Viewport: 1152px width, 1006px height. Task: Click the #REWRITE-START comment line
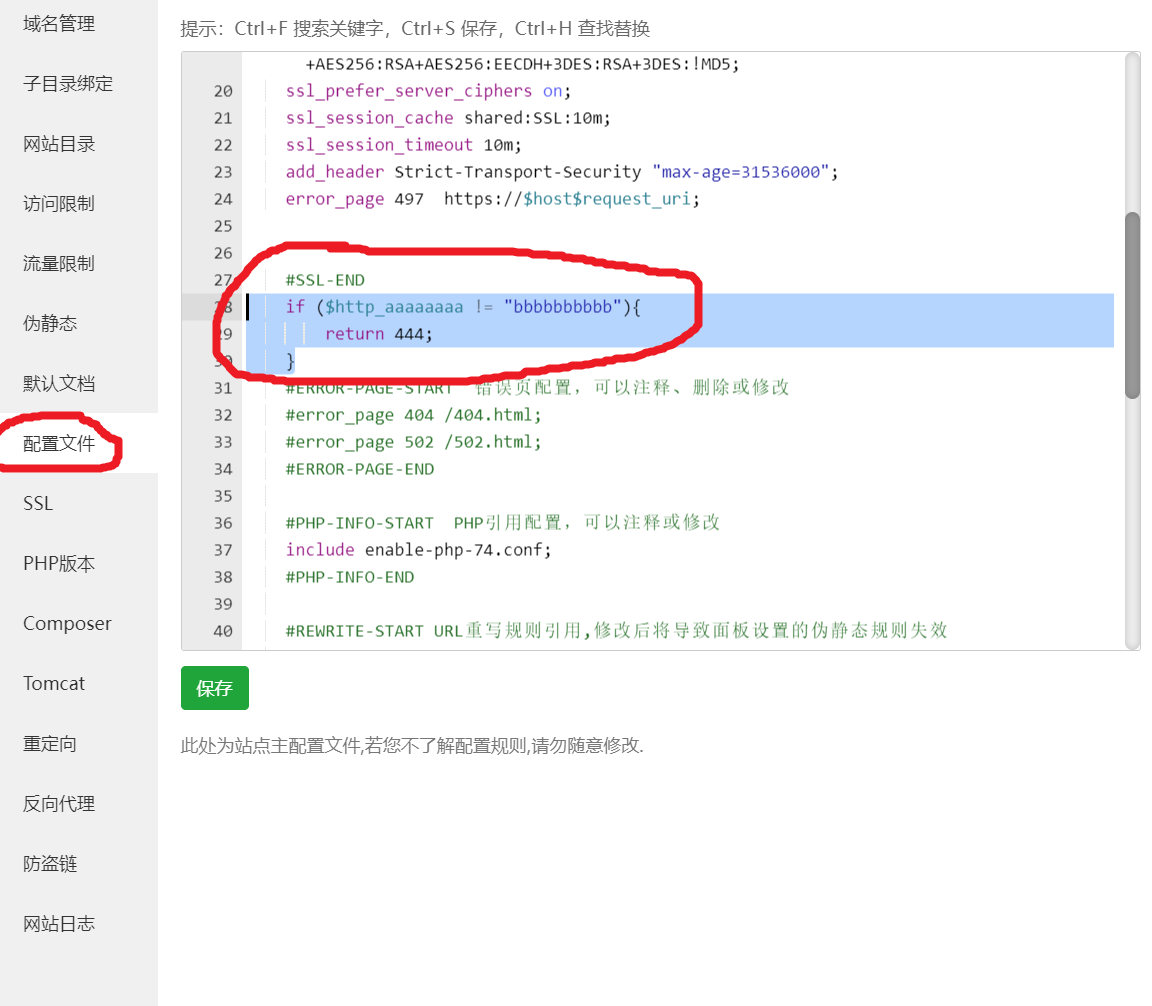click(x=616, y=630)
